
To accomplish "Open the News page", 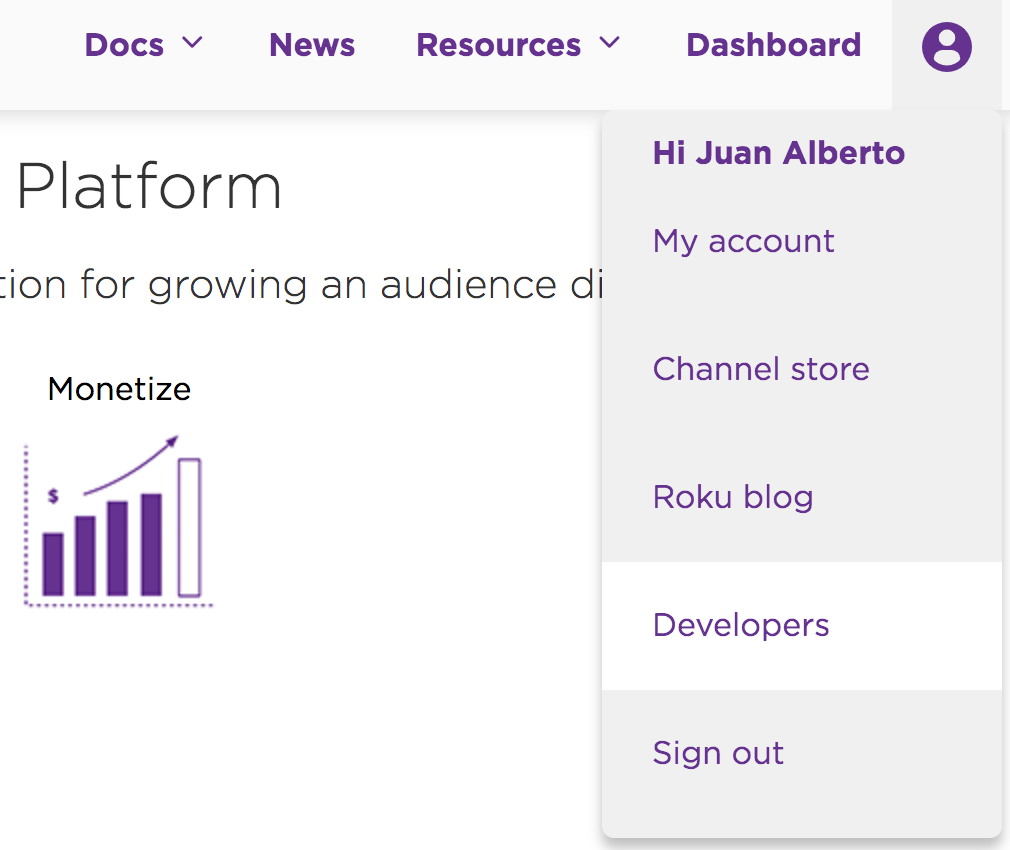I will click(312, 45).
